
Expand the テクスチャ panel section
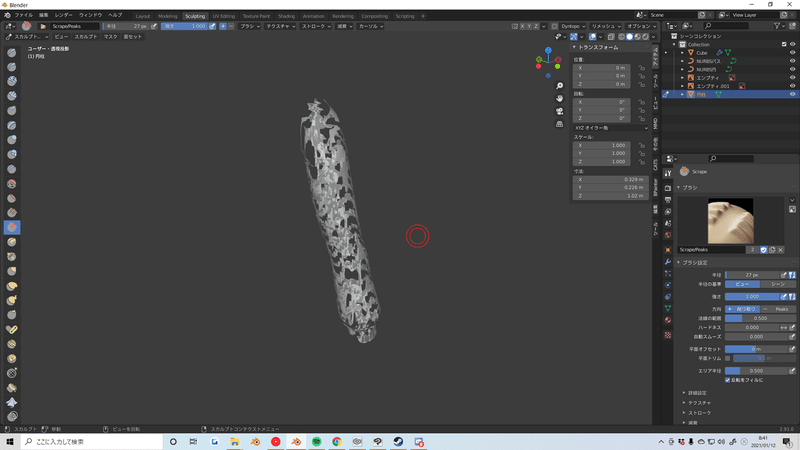pos(699,403)
